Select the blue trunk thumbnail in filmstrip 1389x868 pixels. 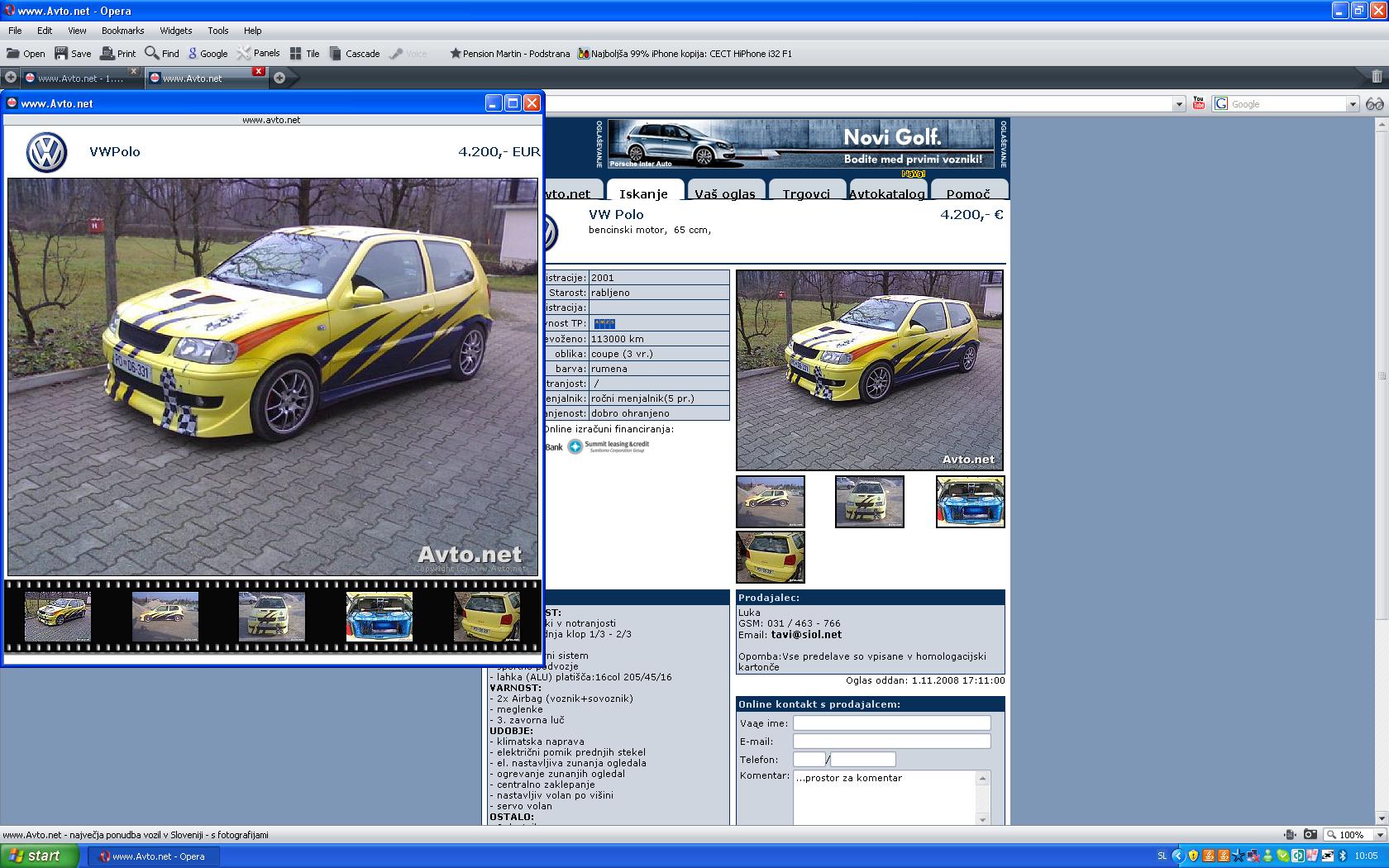(x=379, y=617)
